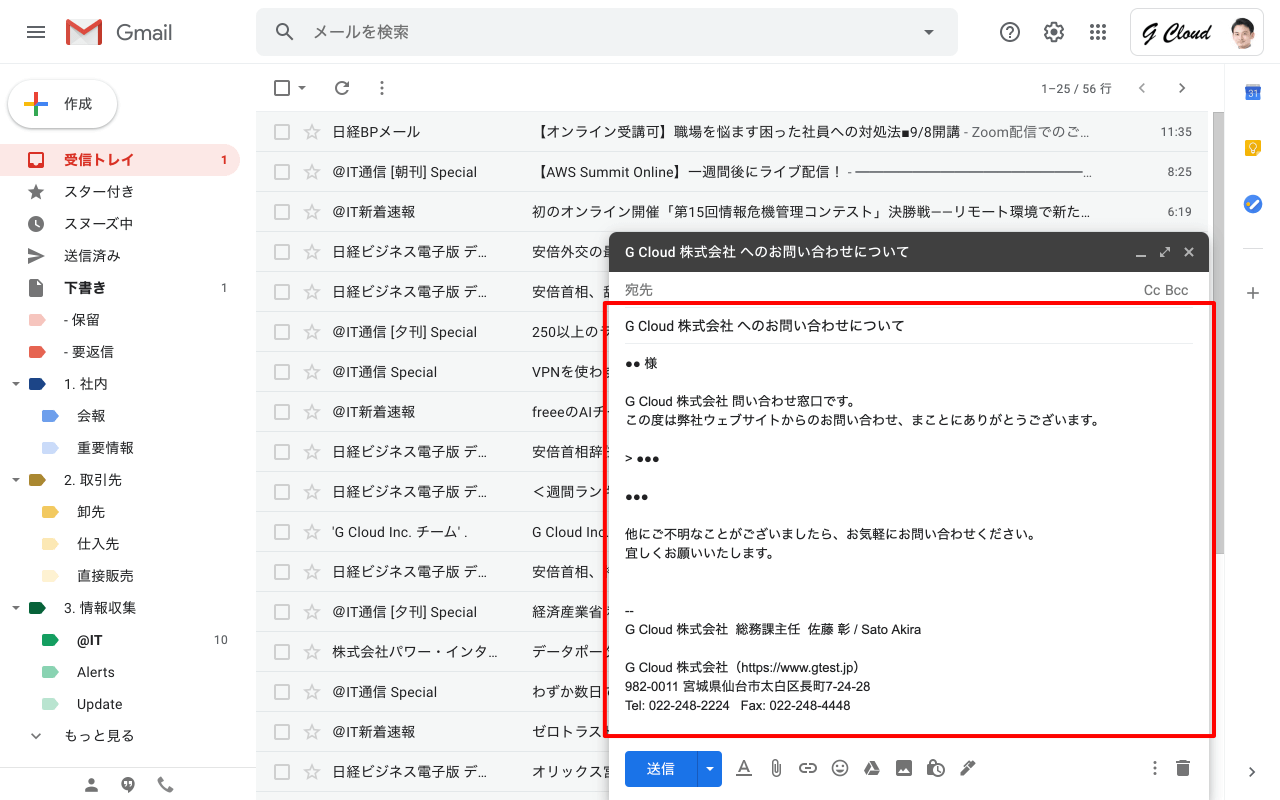The width and height of the screenshot is (1280, 800).
Task: Open the main menu hamburger icon
Action: 36,32
